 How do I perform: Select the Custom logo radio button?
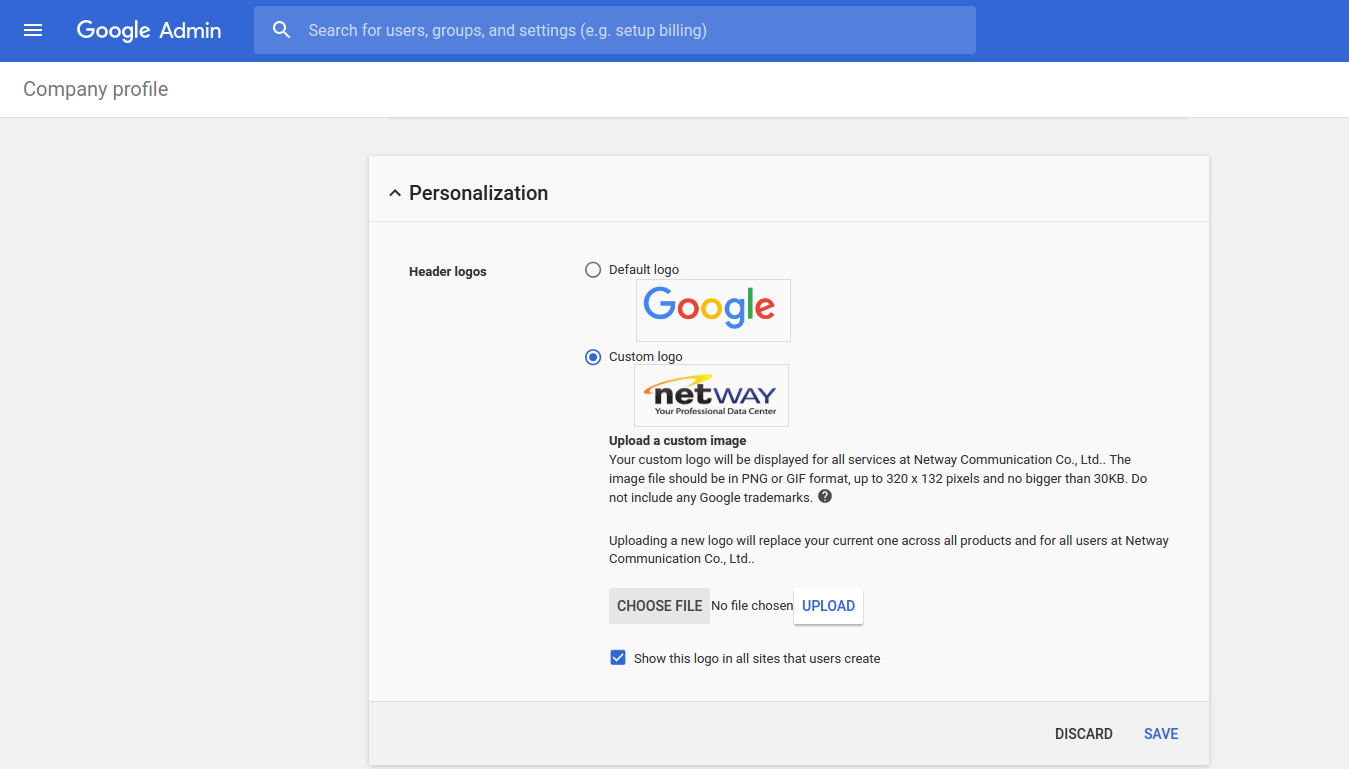[593, 357]
